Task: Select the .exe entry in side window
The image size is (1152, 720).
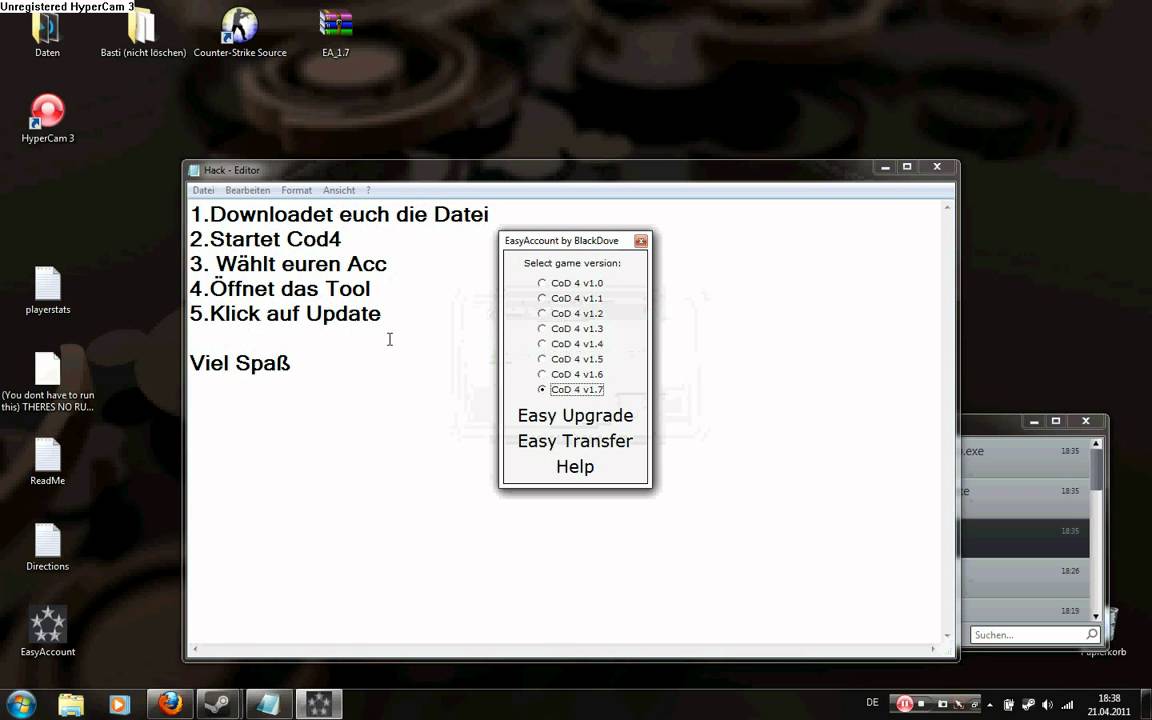Action: [x=1025, y=458]
